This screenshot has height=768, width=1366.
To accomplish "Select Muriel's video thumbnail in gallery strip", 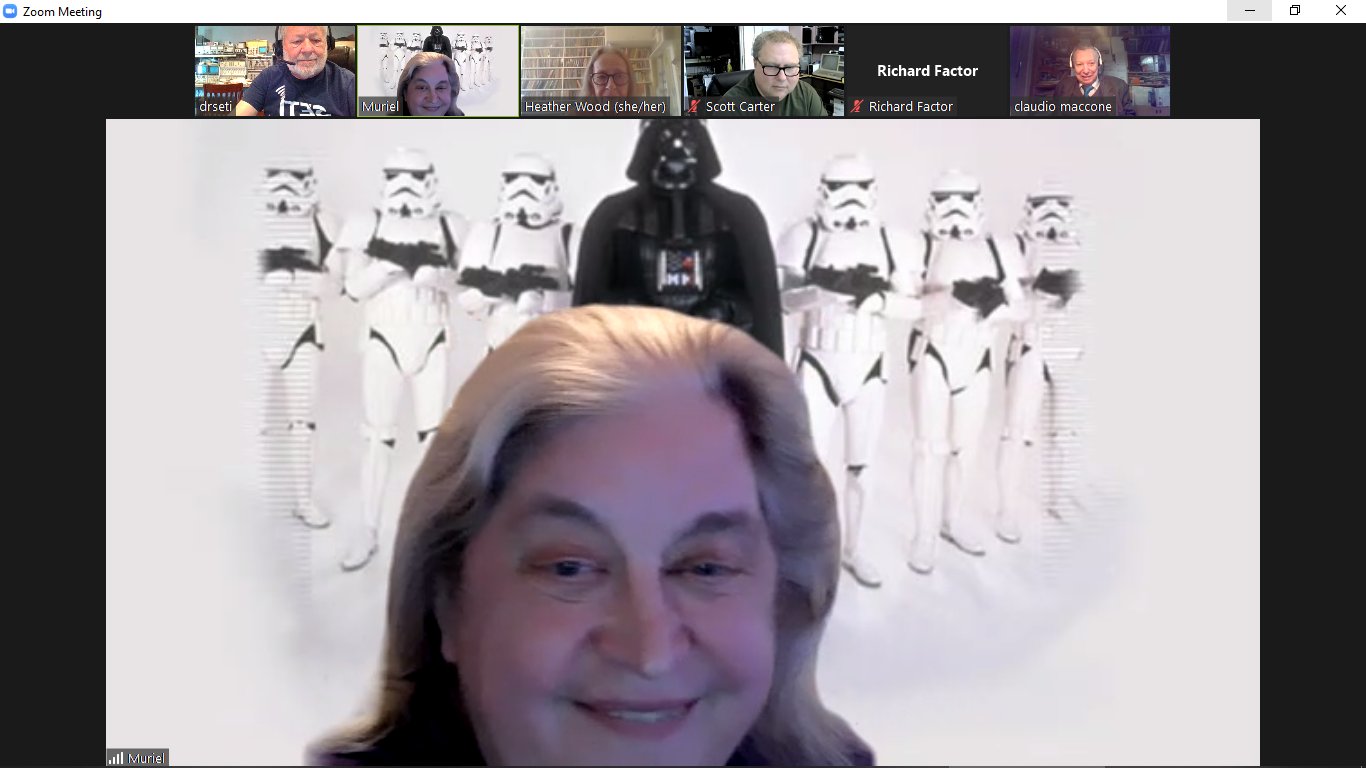I will tap(438, 71).
